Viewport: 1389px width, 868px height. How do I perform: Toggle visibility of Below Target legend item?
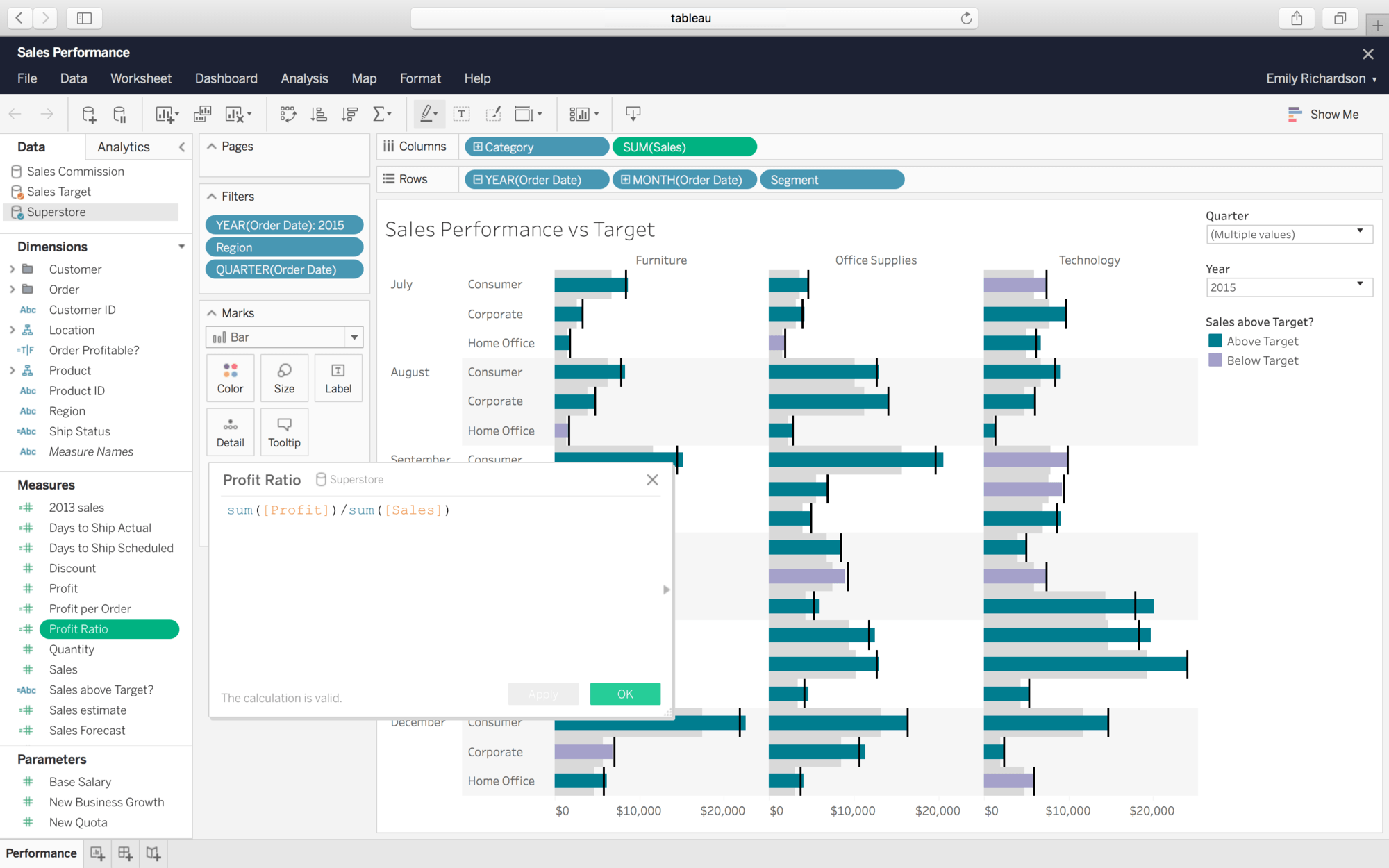(x=1261, y=360)
